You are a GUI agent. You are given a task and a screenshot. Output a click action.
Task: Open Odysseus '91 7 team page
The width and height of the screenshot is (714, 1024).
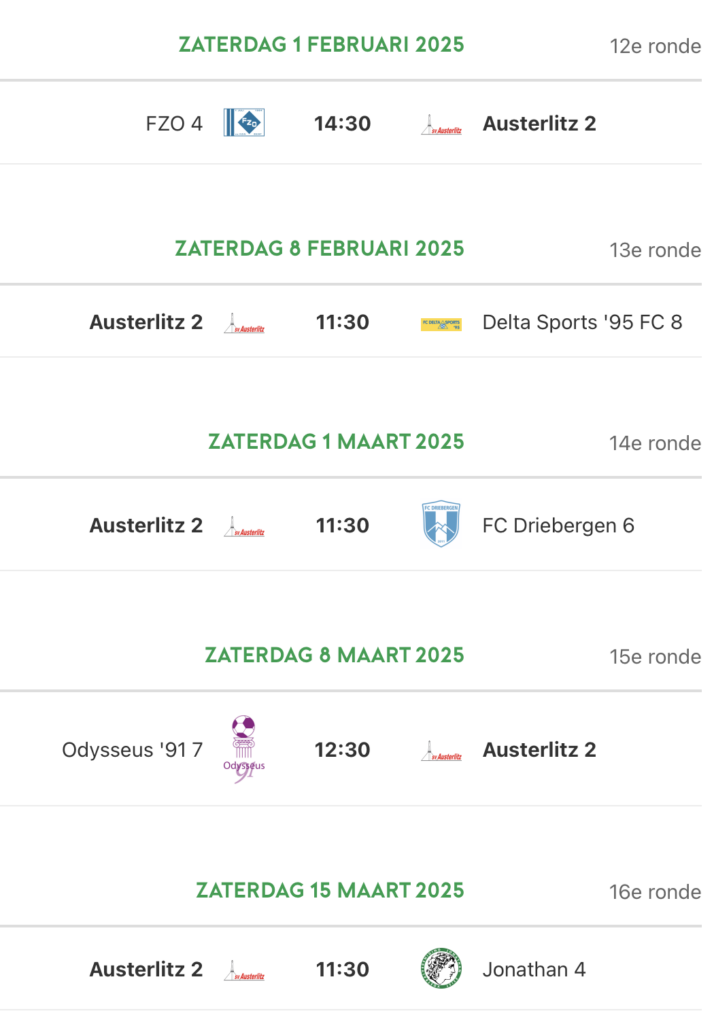point(132,750)
